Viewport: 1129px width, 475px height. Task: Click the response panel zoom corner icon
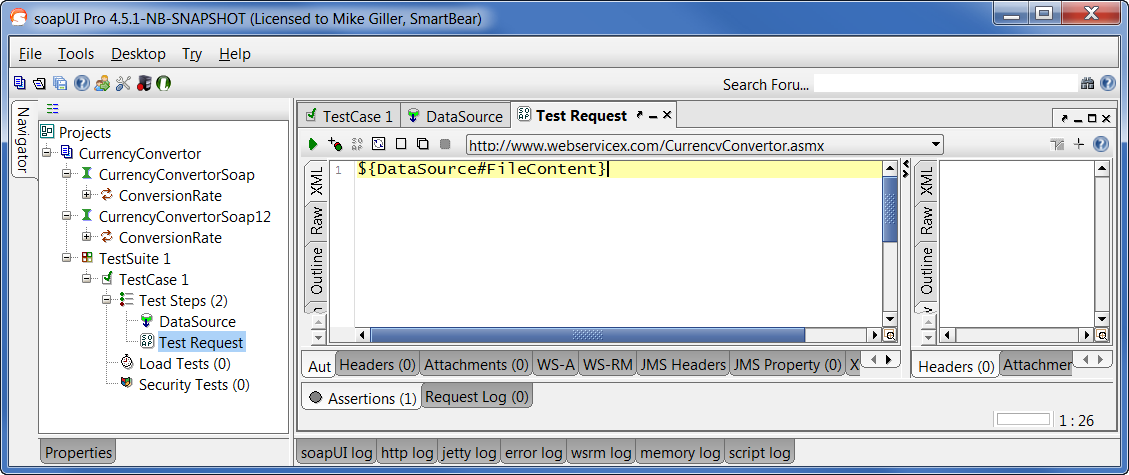pyautogui.click(x=1102, y=335)
